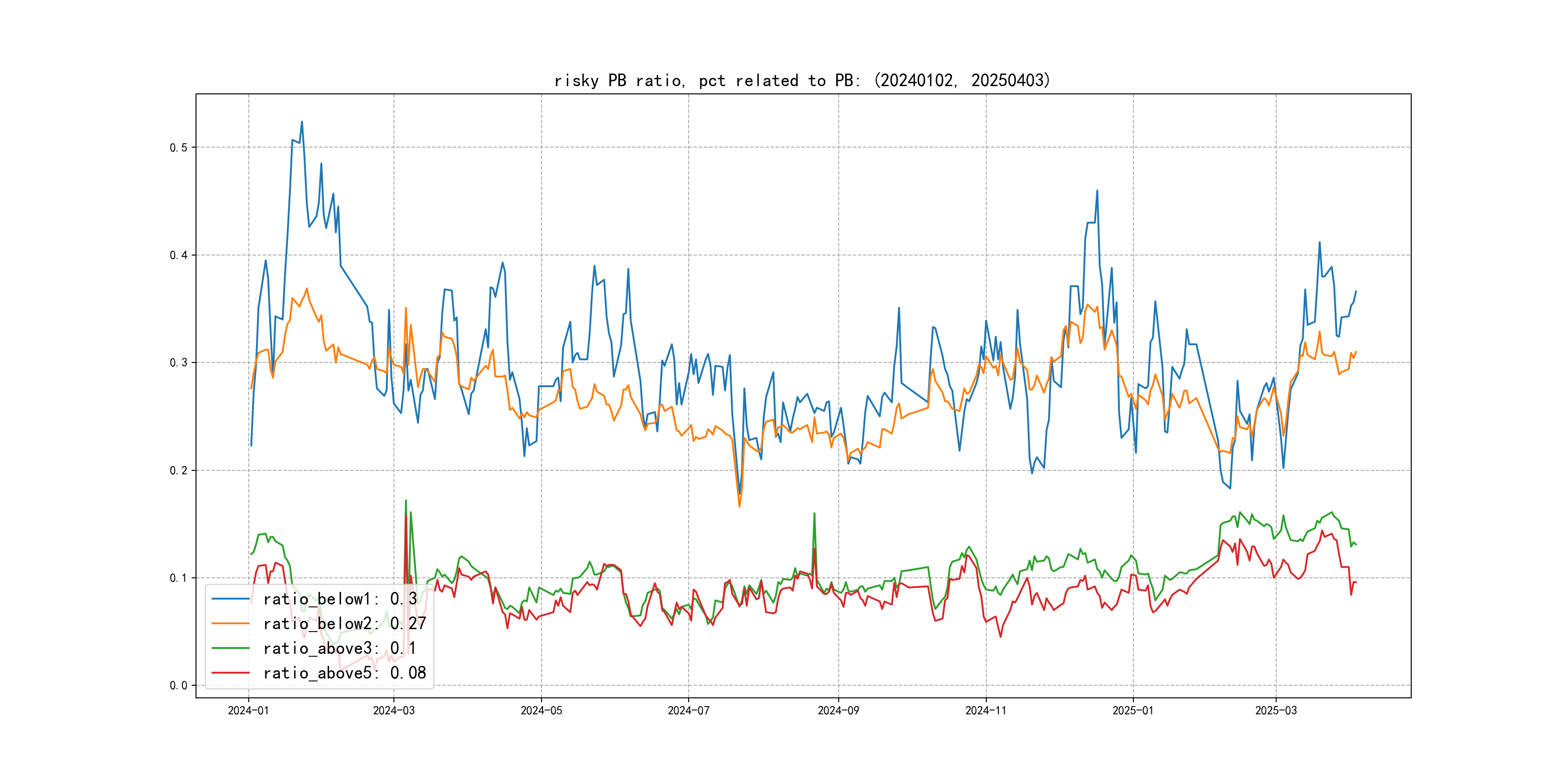1568x784 pixels.
Task: Click the red ratio_above5 legend line swatch
Action: [230, 673]
